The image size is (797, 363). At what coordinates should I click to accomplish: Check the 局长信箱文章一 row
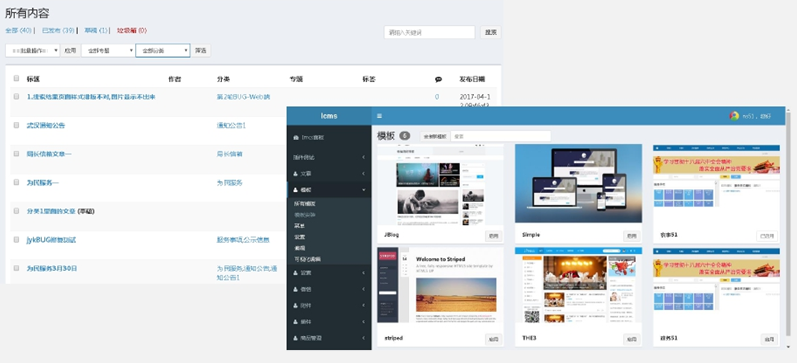click(16, 153)
